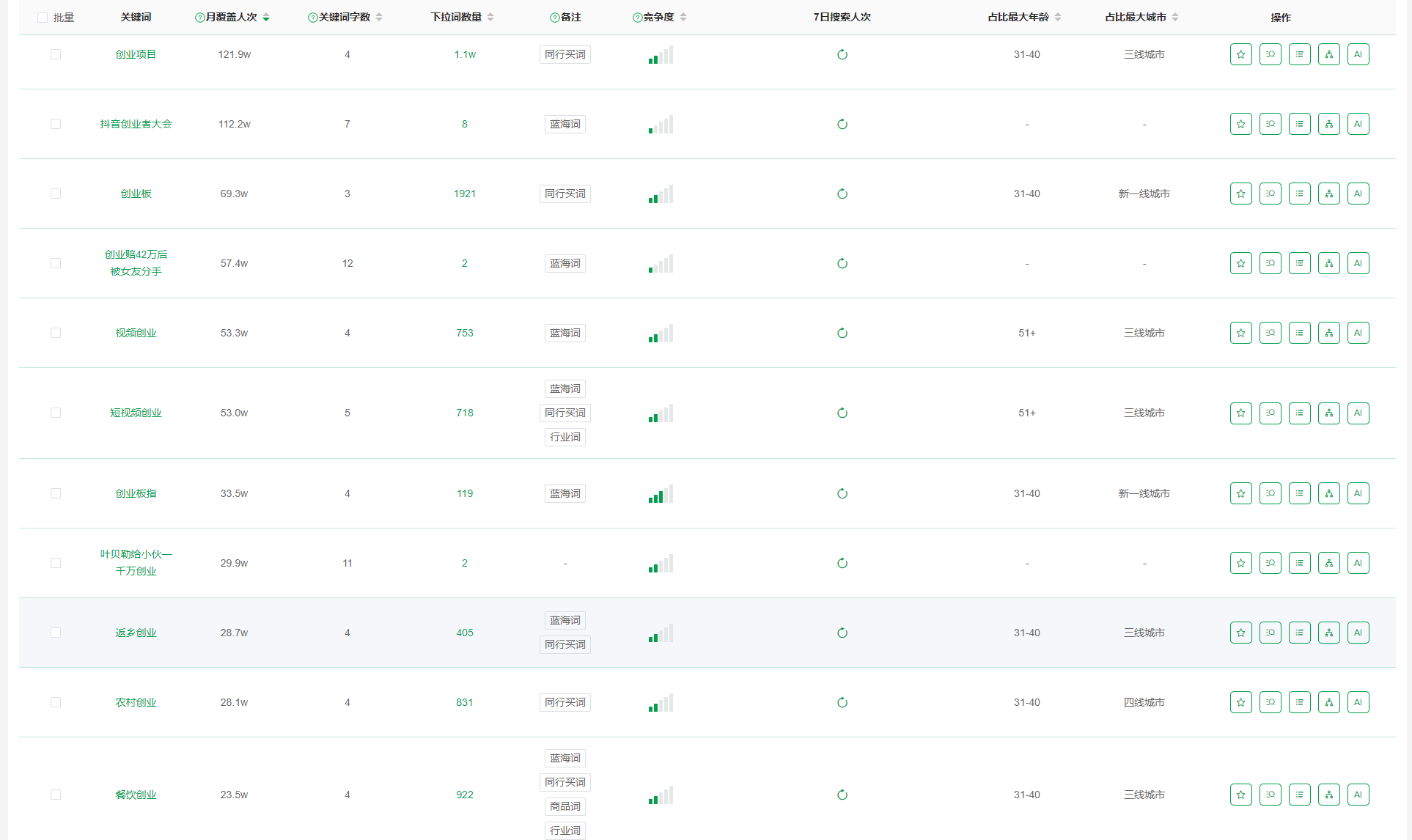Click 新一线城市 cell in 创业板 row

pos(1144,194)
